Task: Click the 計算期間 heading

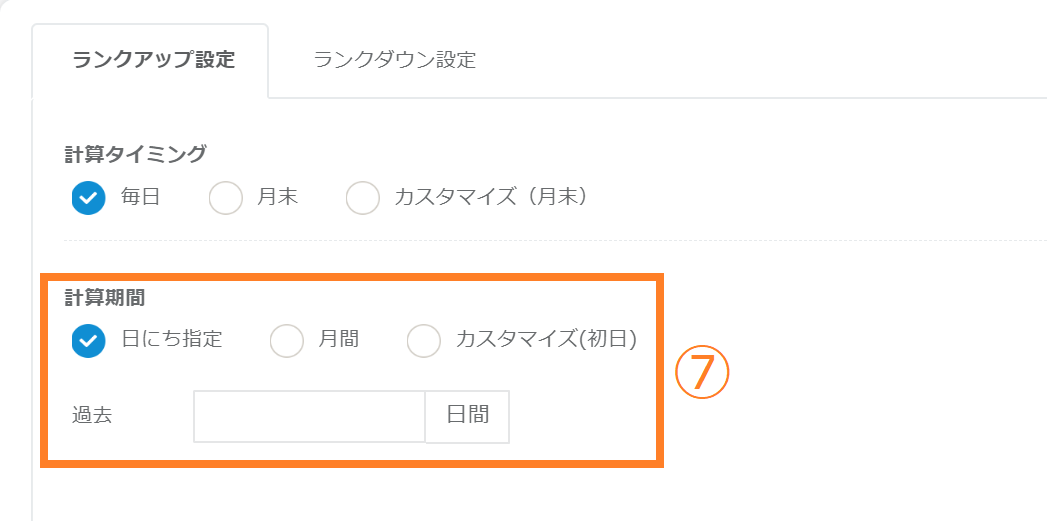Action: coord(106,297)
